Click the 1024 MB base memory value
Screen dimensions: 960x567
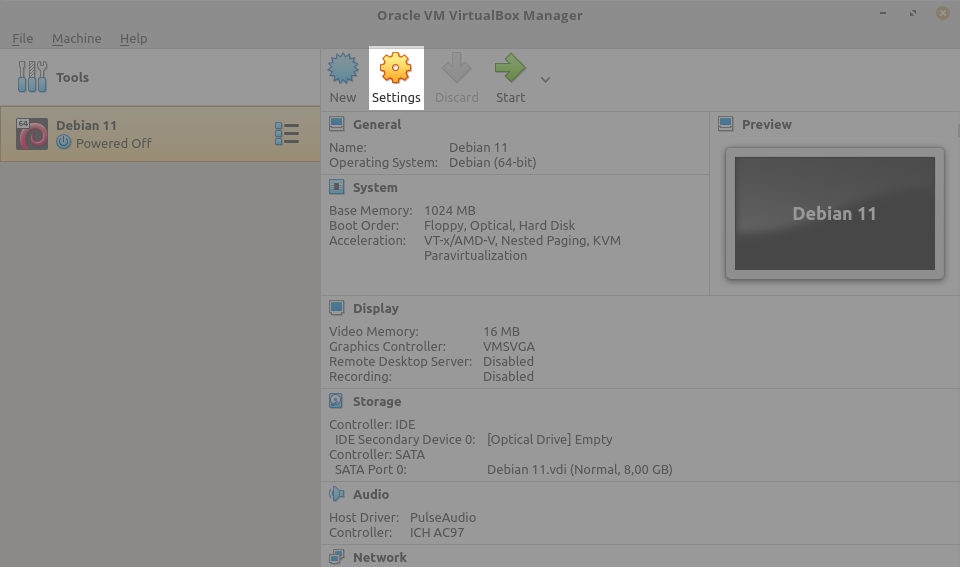[449, 211]
